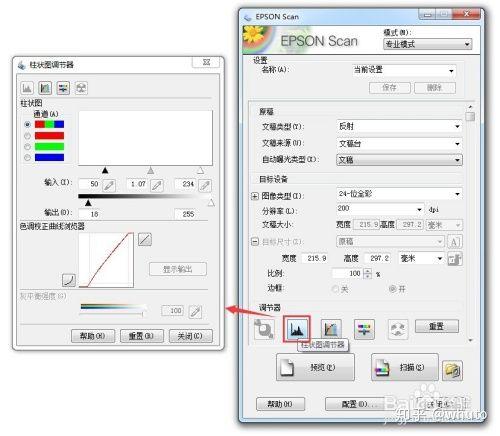Open color palette icon in EPSON Scan adjustments
This screenshot has height=436, width=500.
click(x=398, y=329)
